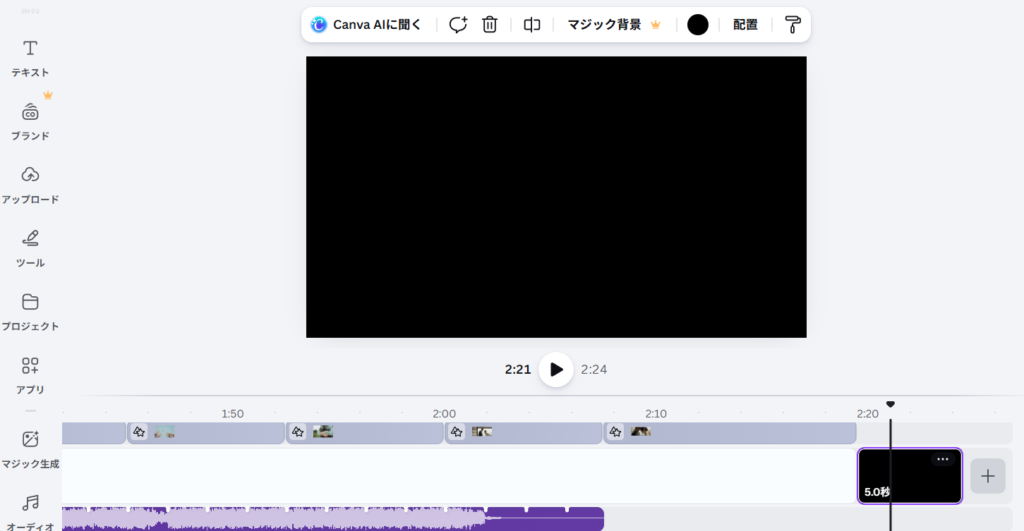1024x531 pixels.
Task: Add a comment with the speech bubble icon
Action: pos(458,25)
